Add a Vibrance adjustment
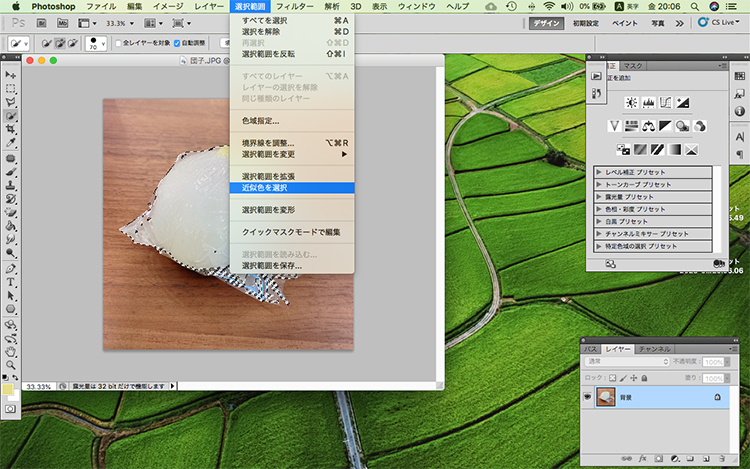750x469 pixels. (614, 126)
